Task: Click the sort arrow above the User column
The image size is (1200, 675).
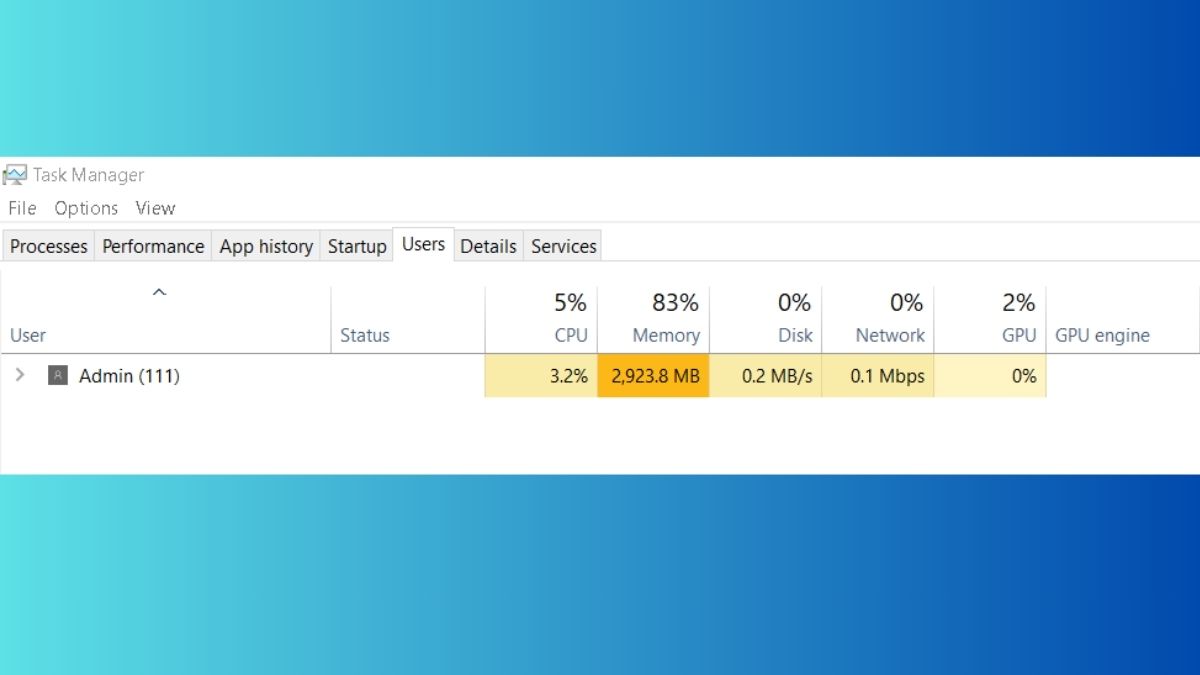Action: point(159,291)
